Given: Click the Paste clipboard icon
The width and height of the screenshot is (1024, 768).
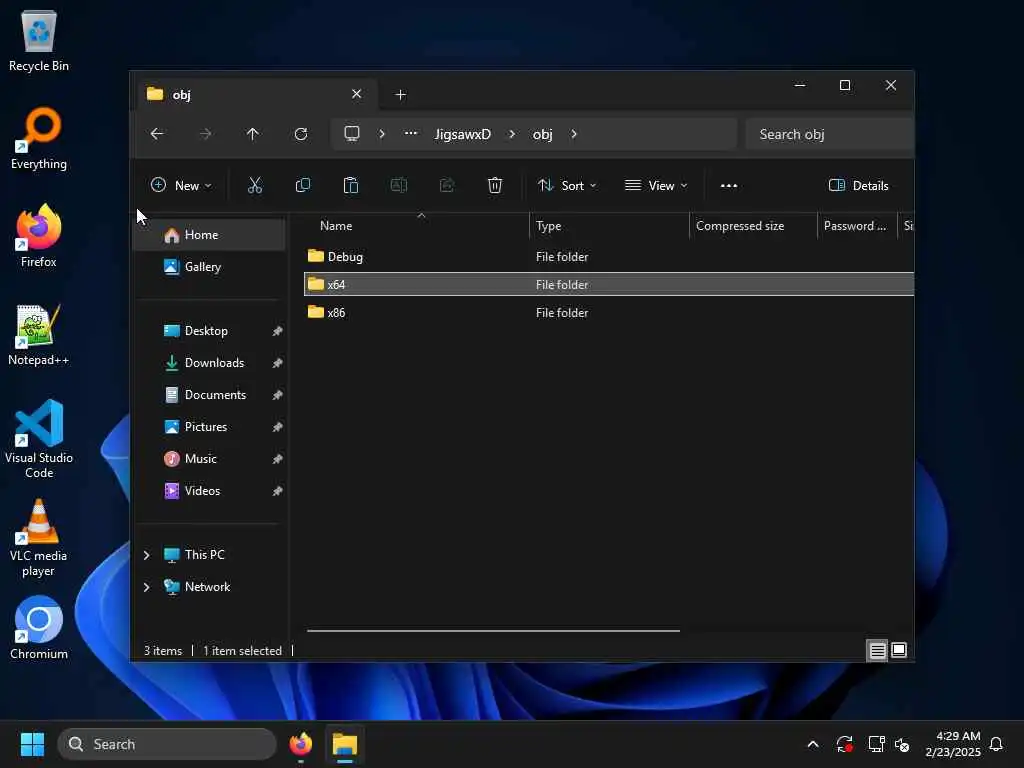Looking at the screenshot, I should 351,185.
